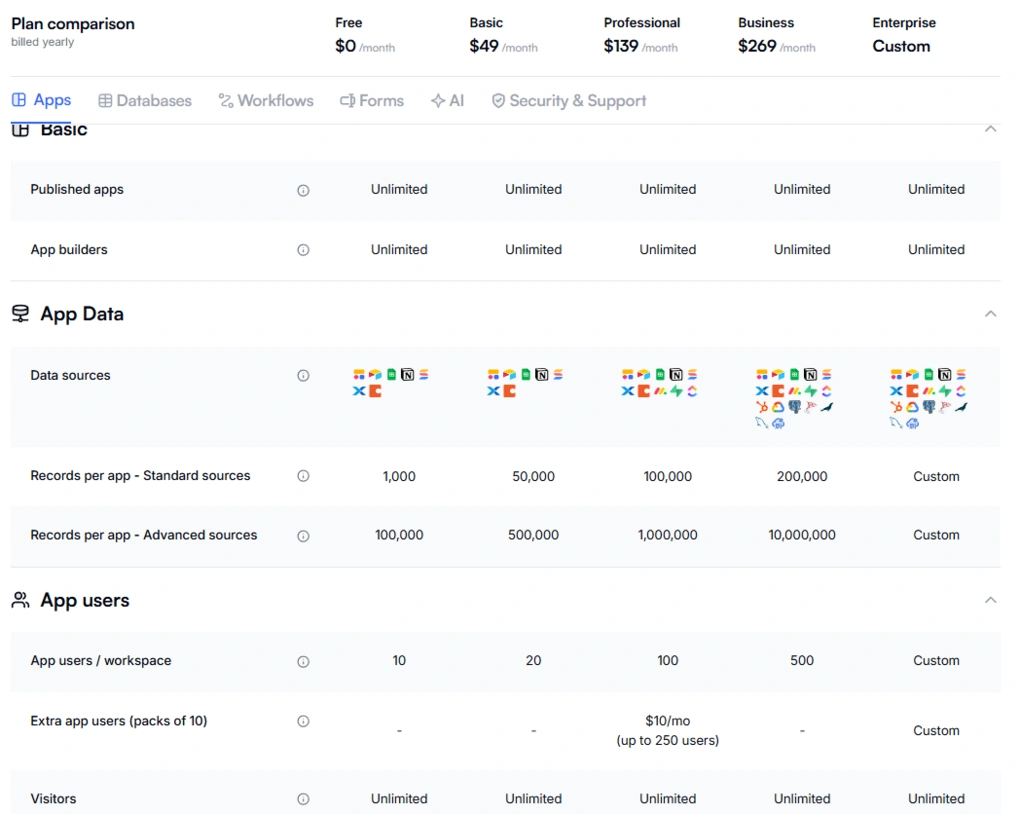Click the Notion icon in Free plan data sources
Screen dimensions: 1020x814
pyautogui.click(x=408, y=374)
